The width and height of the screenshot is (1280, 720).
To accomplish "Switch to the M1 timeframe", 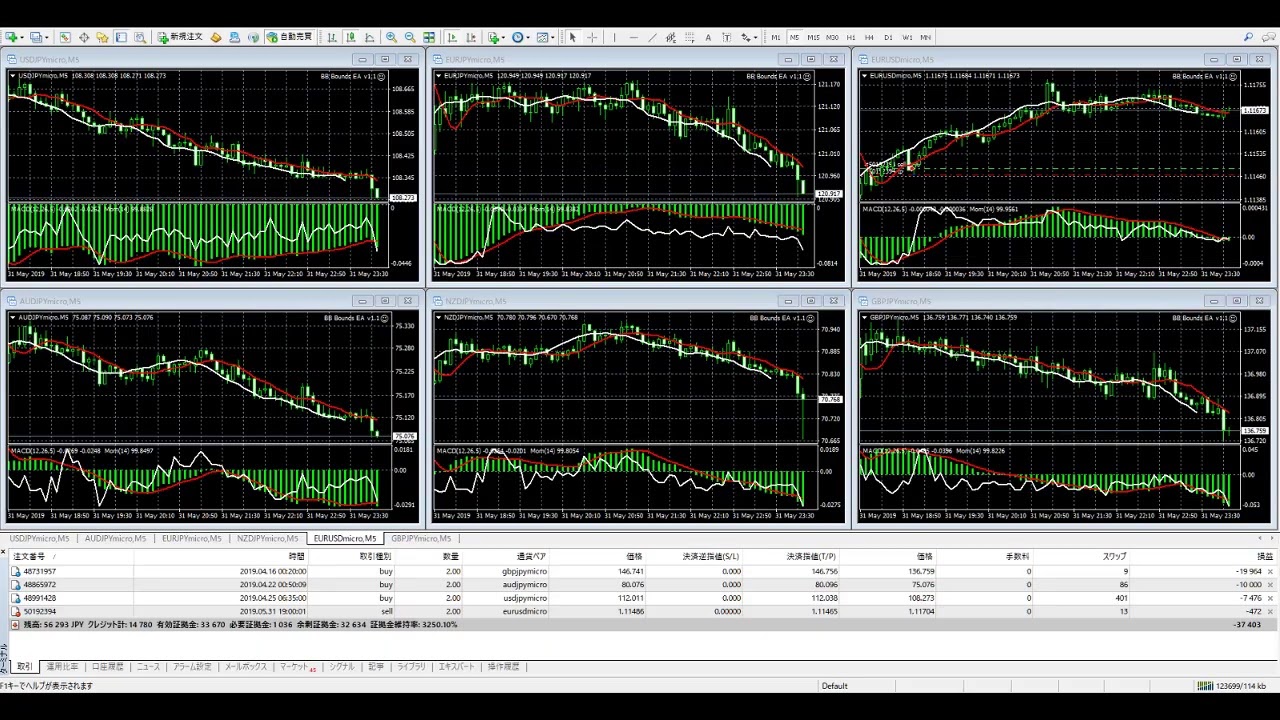I will (x=776, y=37).
